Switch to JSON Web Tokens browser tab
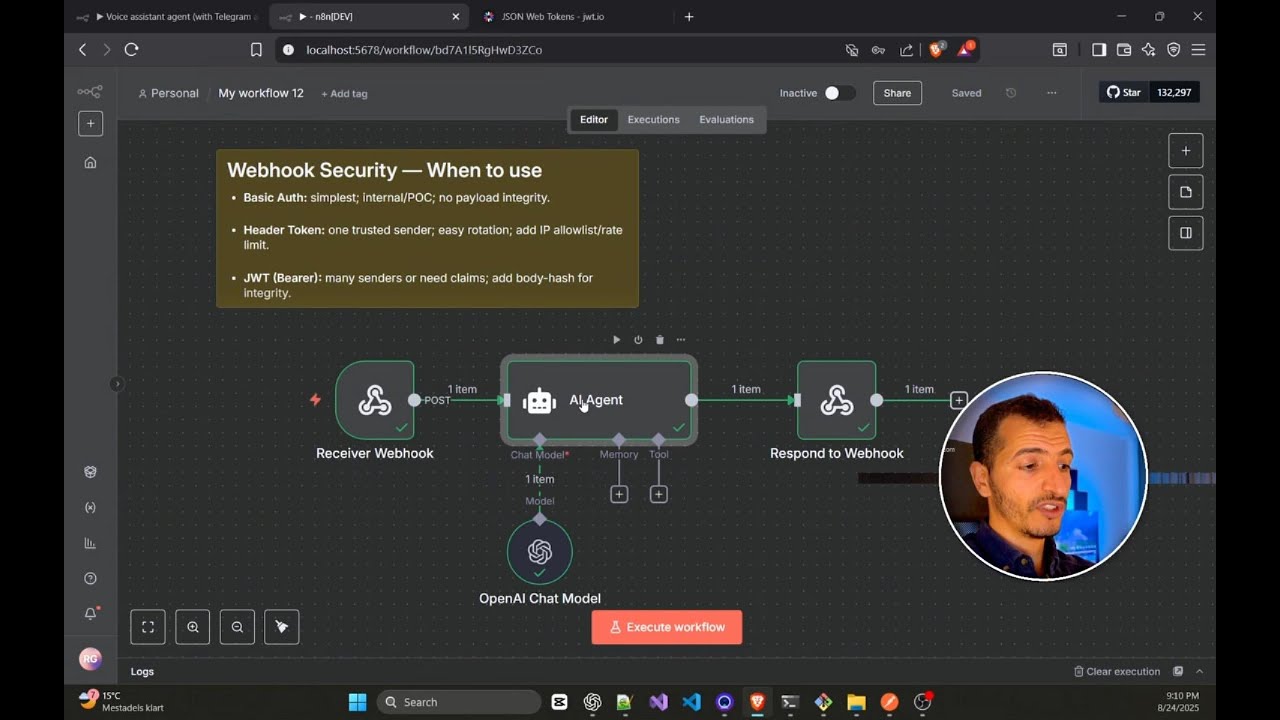Screen dimensions: 1280x720 pyautogui.click(x=570, y=16)
